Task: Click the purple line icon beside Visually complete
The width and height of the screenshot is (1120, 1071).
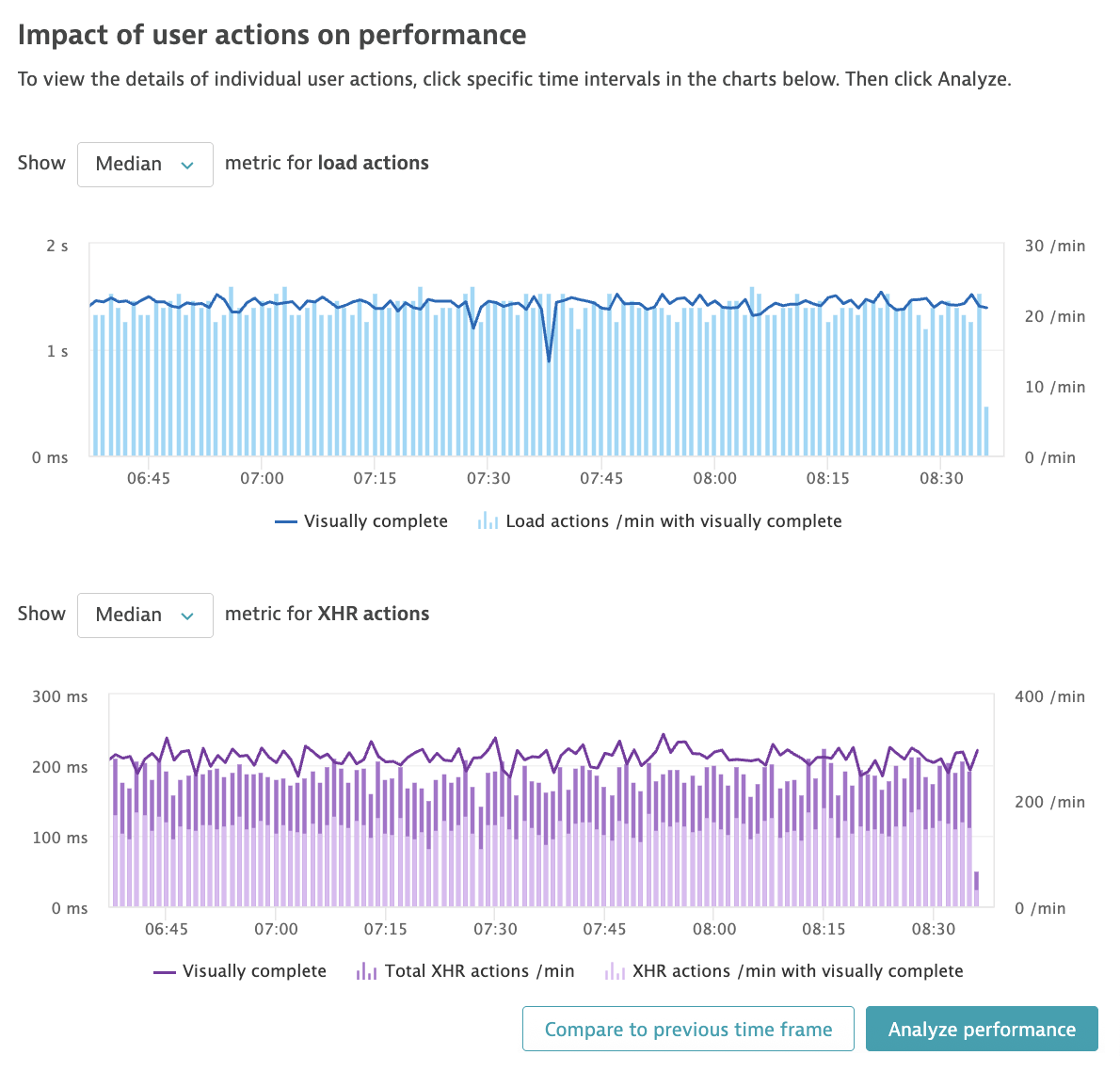Action: tap(165, 970)
